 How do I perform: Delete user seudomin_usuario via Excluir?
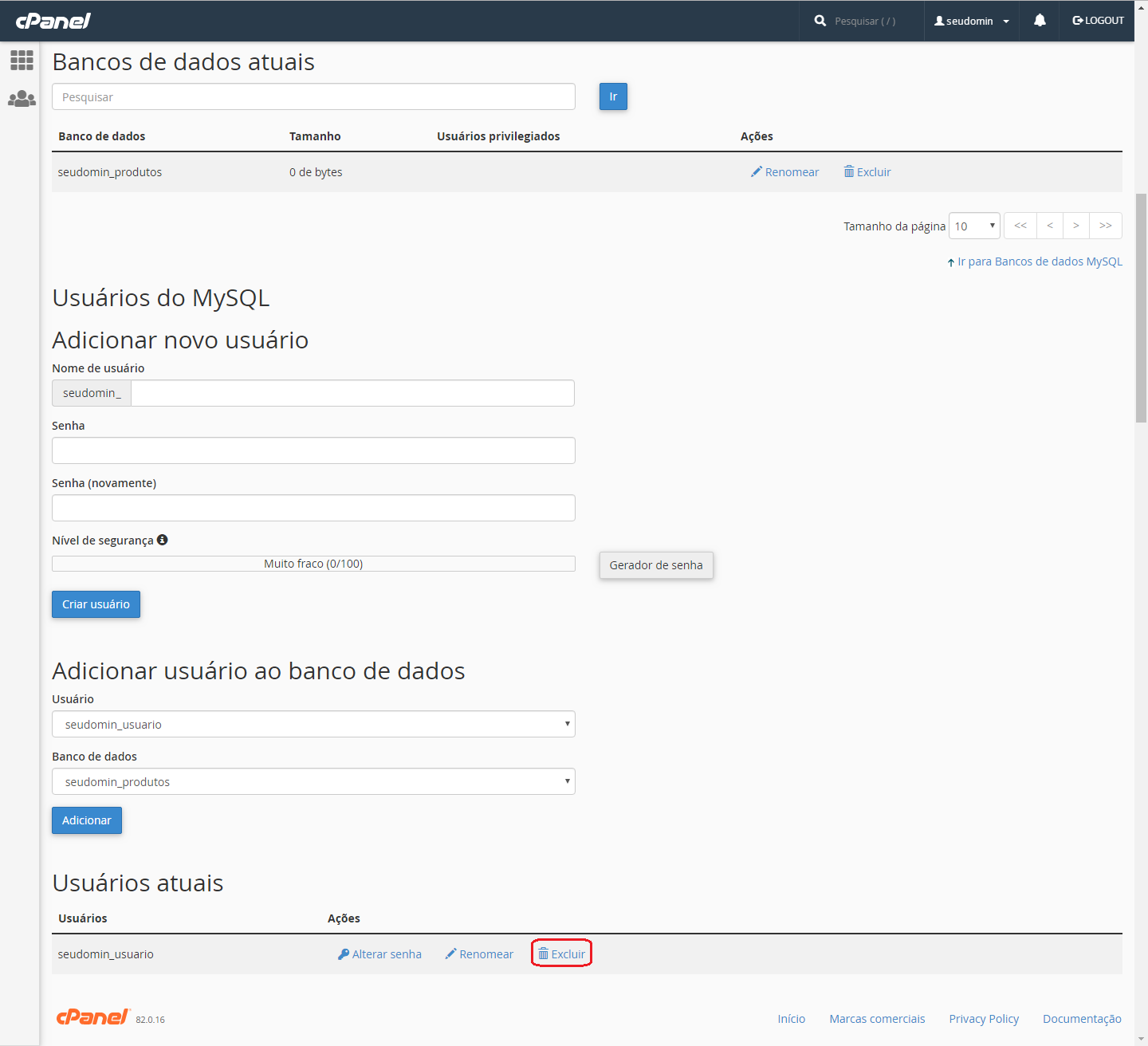pos(561,954)
